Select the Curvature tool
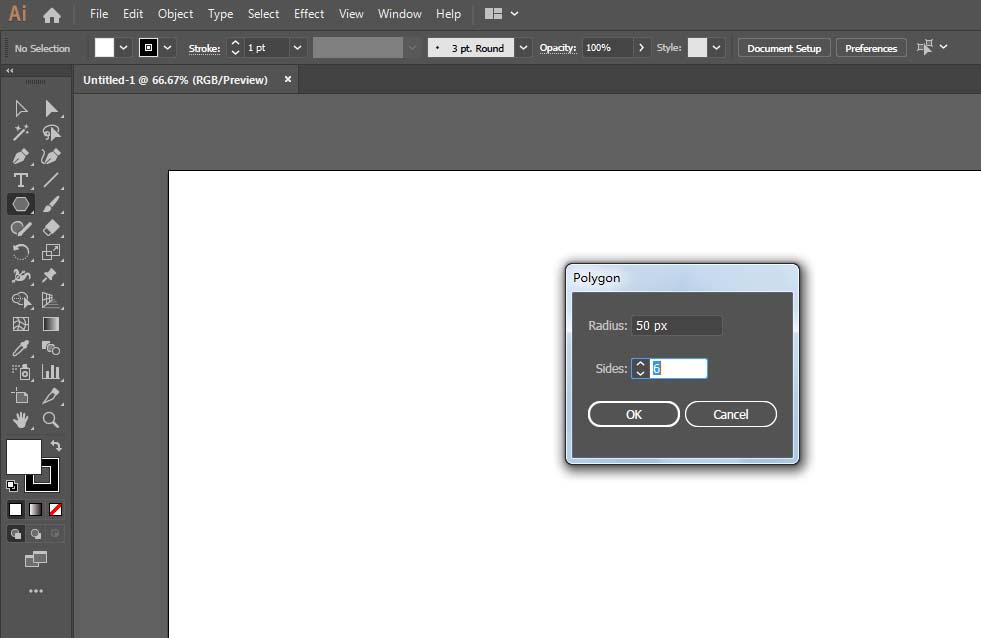Viewport: 981px width, 638px height. pos(51,156)
